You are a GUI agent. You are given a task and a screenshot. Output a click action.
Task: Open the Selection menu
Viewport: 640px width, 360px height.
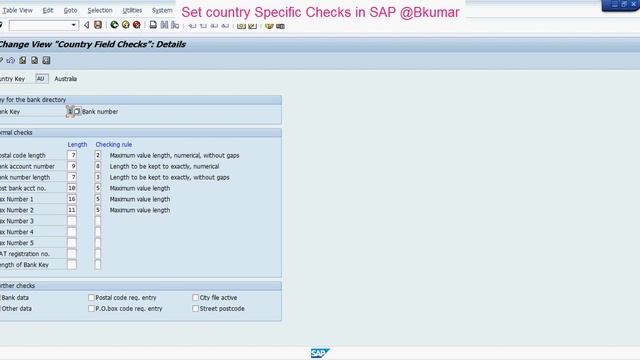(100, 10)
